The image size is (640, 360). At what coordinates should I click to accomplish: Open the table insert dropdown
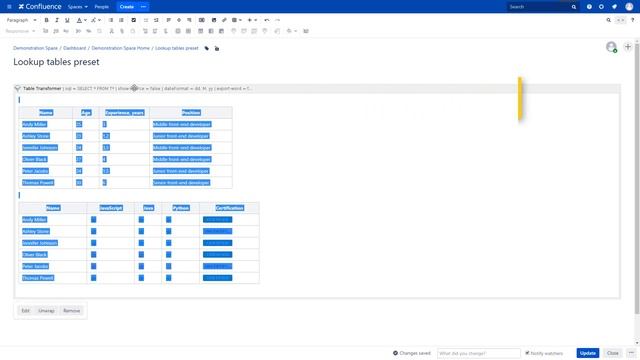(x=237, y=20)
